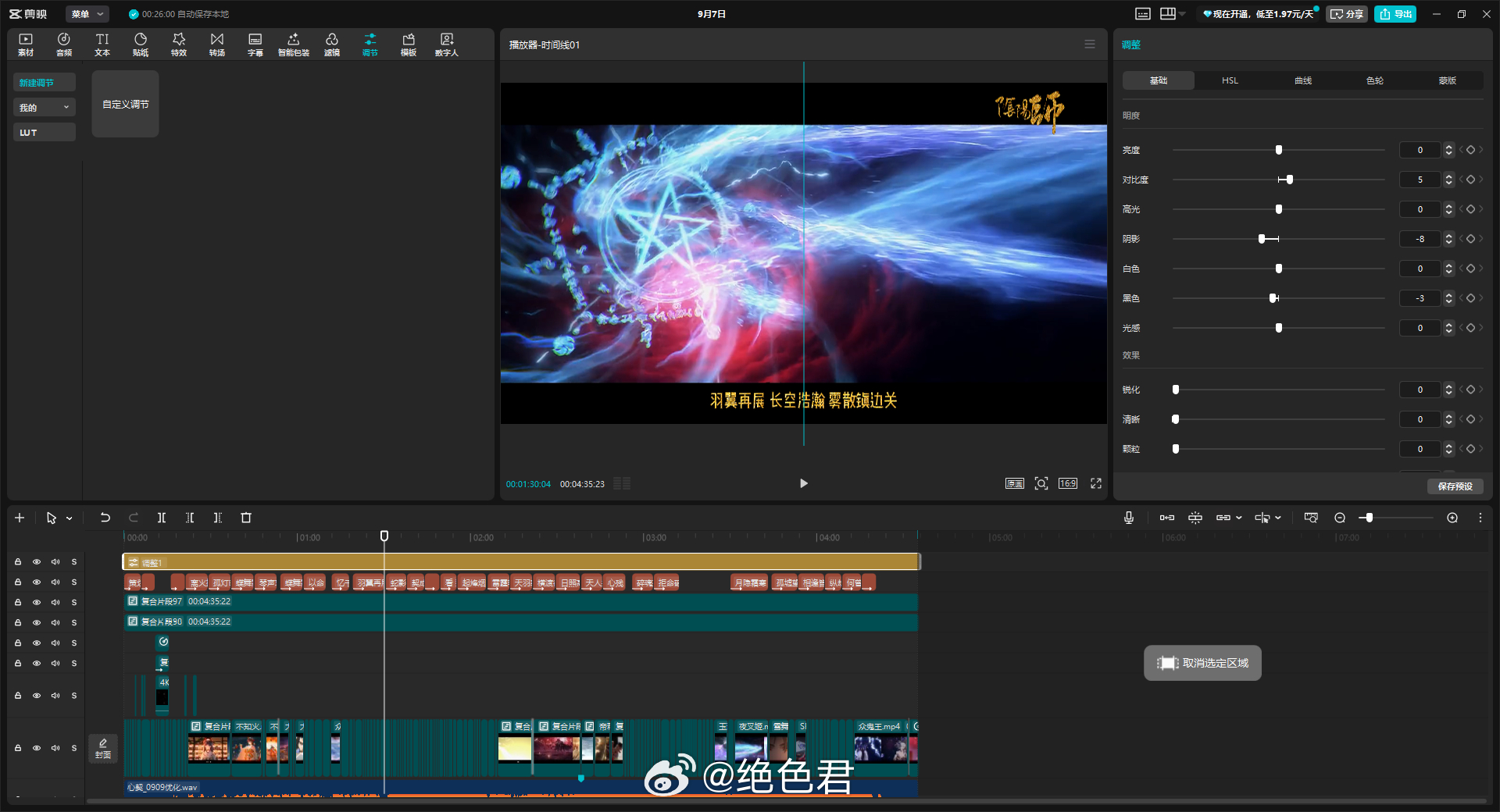
Task: Click the 导出 export button
Action: tap(1395, 14)
